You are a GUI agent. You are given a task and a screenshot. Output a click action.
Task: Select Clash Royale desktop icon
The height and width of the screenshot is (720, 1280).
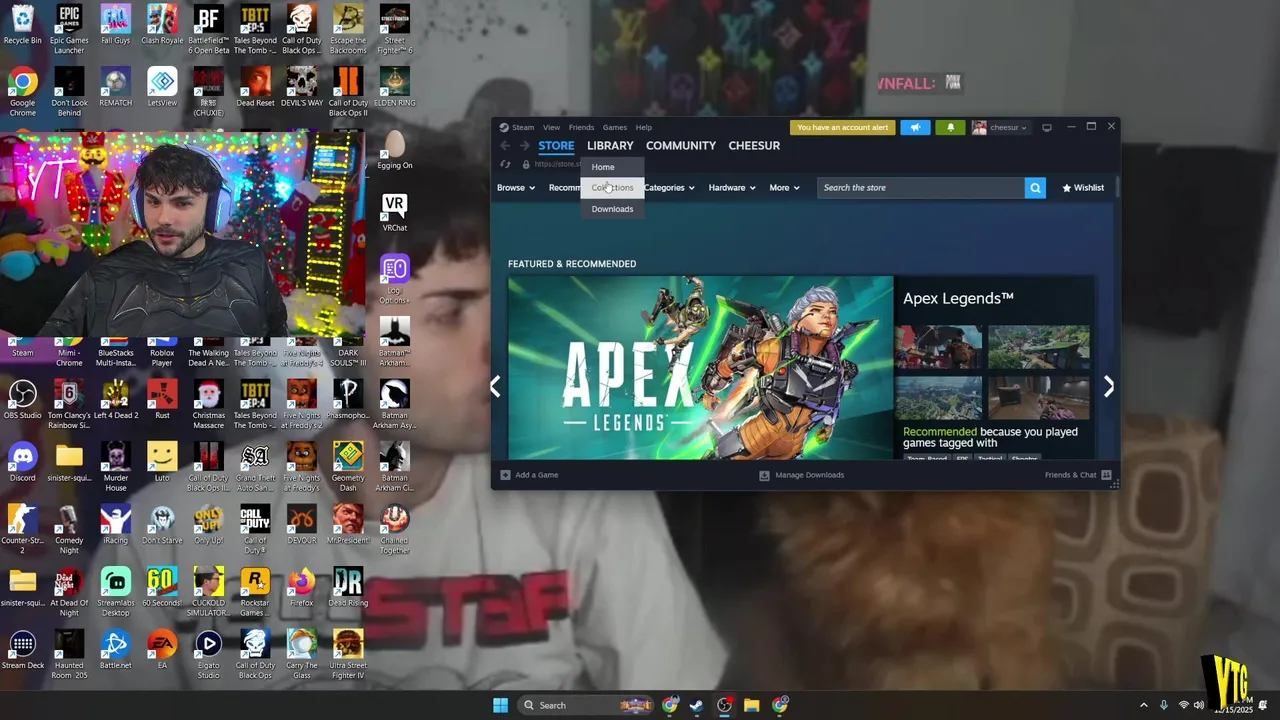(x=162, y=25)
